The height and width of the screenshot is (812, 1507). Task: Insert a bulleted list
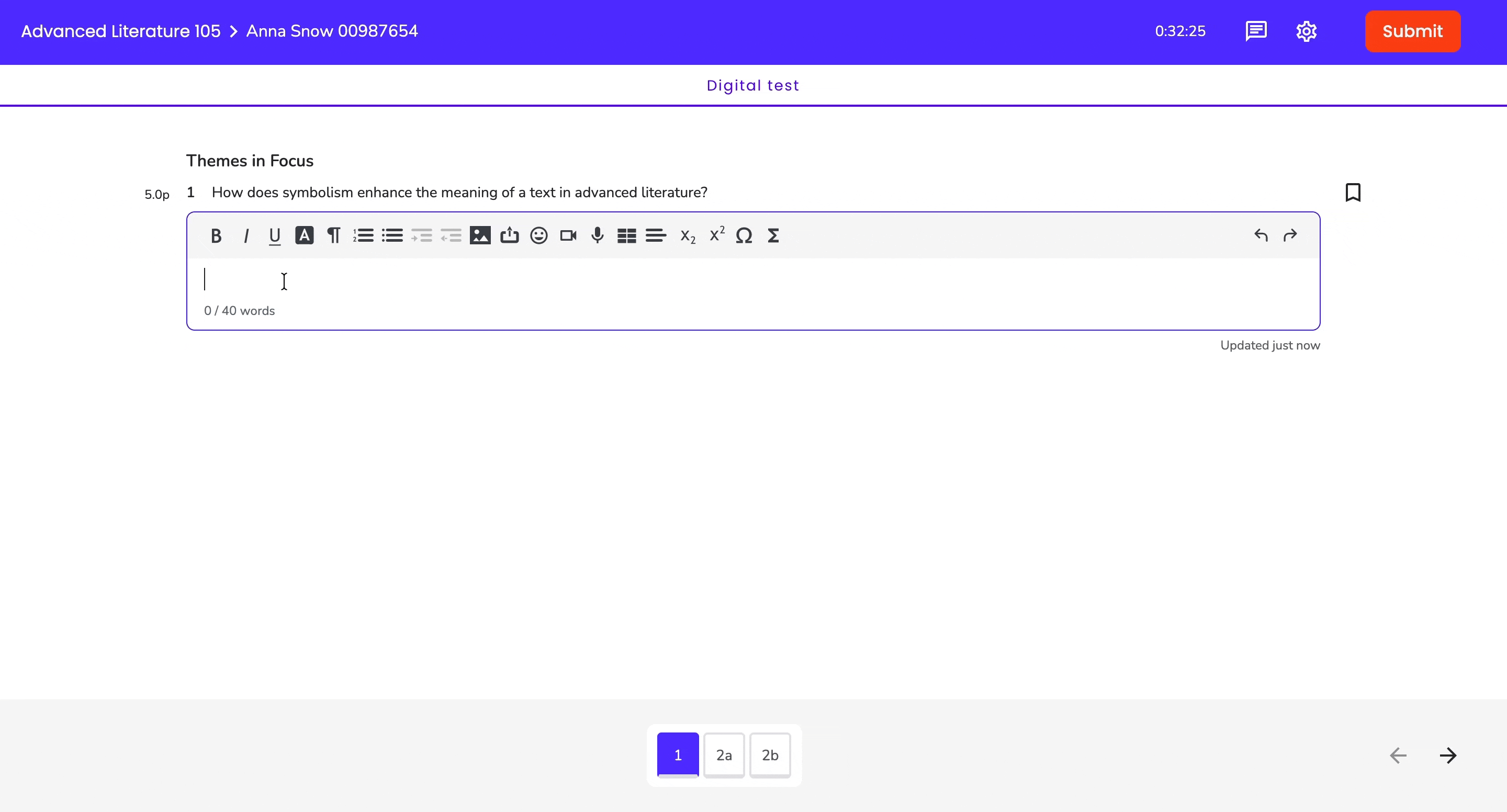click(392, 235)
